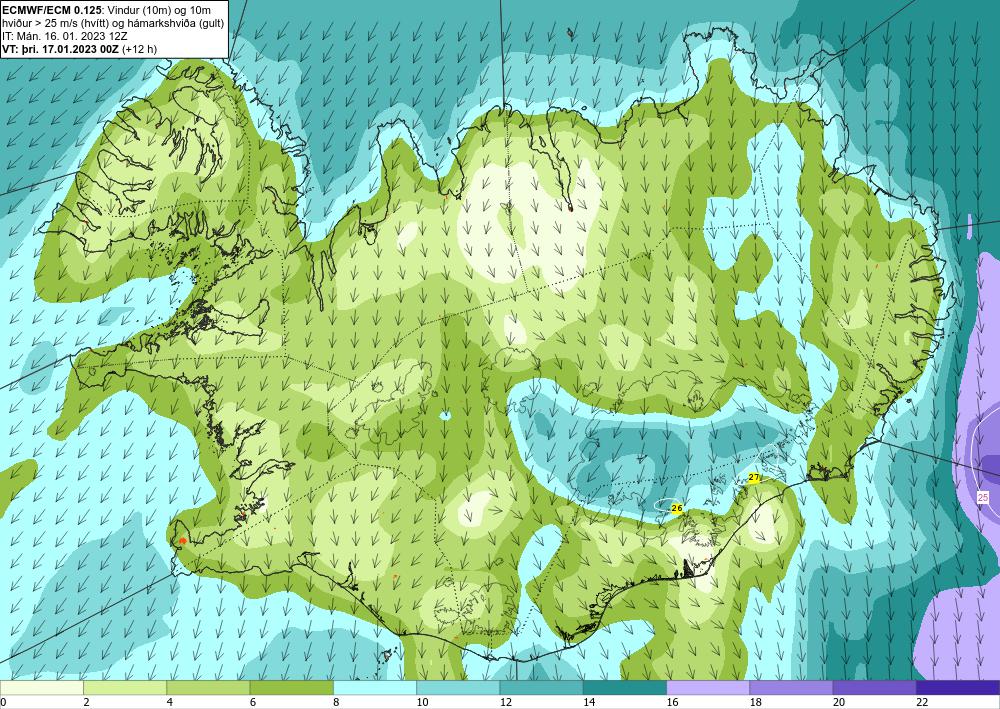Click the 10–12 m/s turquoise legend swatch
The height and width of the screenshot is (709, 1000).
(x=458, y=687)
